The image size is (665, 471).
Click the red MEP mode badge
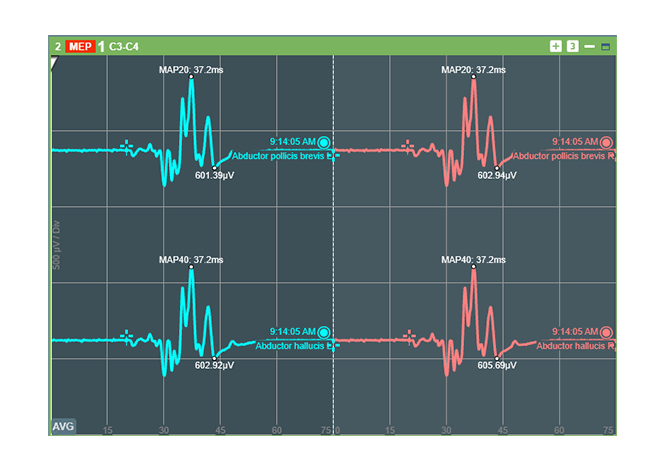81,46
